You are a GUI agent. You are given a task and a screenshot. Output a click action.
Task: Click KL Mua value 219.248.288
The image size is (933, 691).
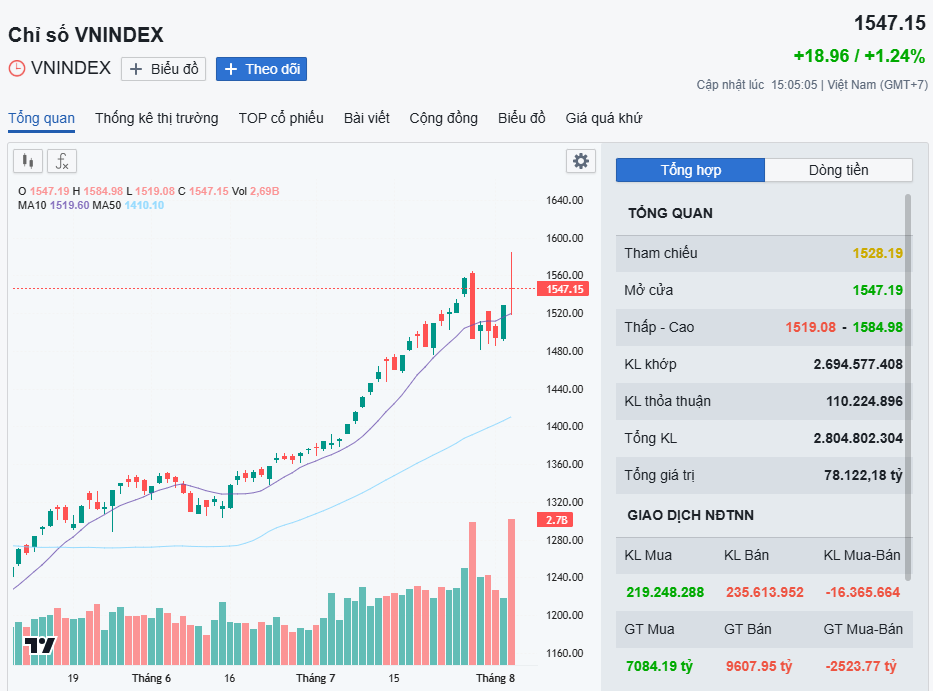(x=665, y=592)
